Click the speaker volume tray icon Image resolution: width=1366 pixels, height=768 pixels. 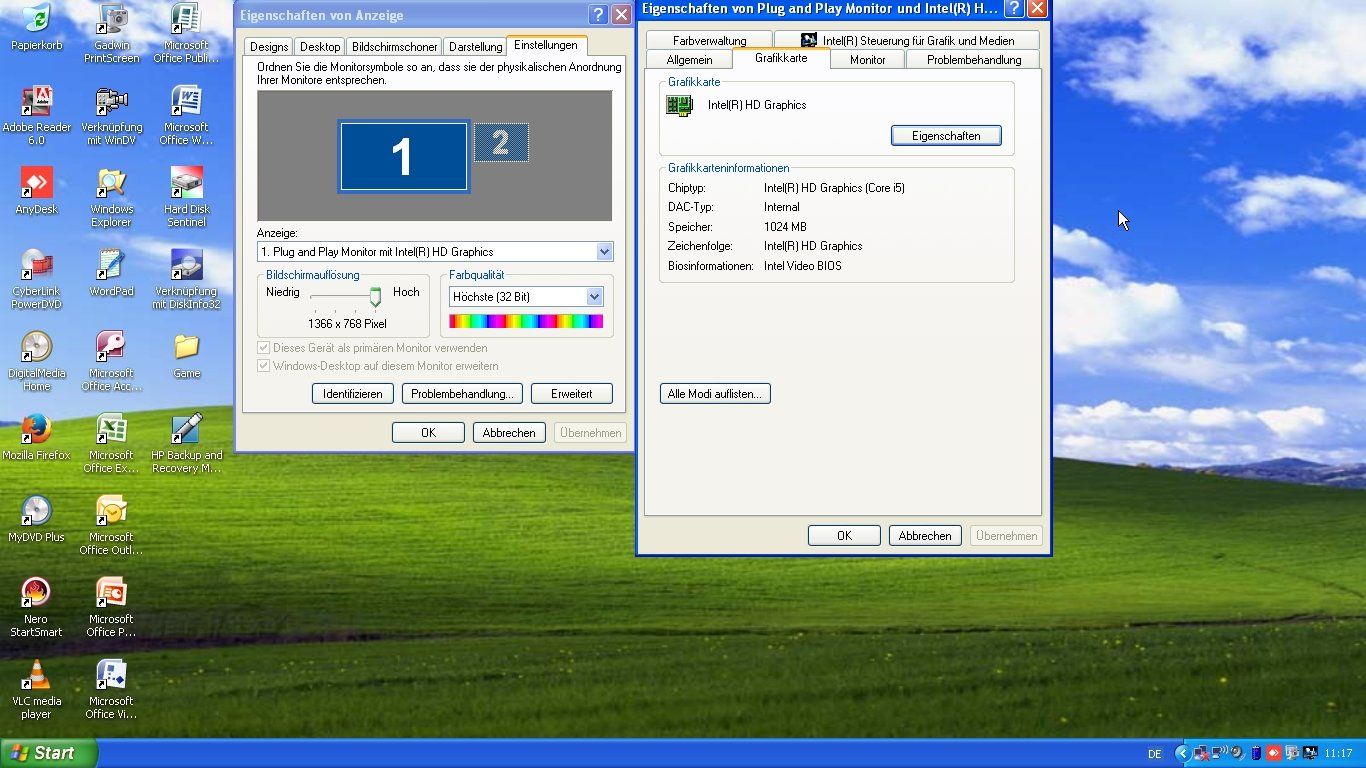1237,753
